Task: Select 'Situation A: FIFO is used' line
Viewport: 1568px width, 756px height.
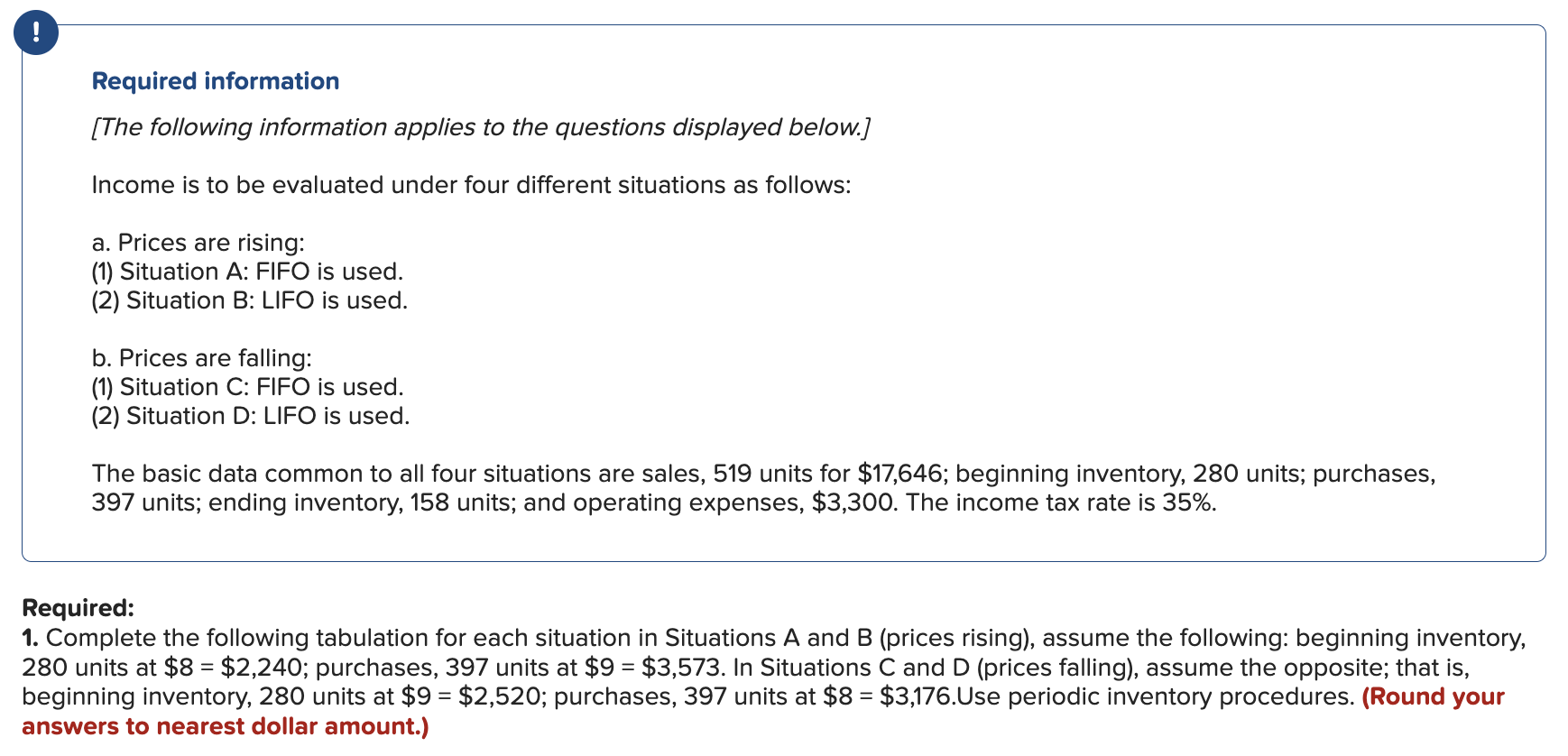Action: click(247, 272)
